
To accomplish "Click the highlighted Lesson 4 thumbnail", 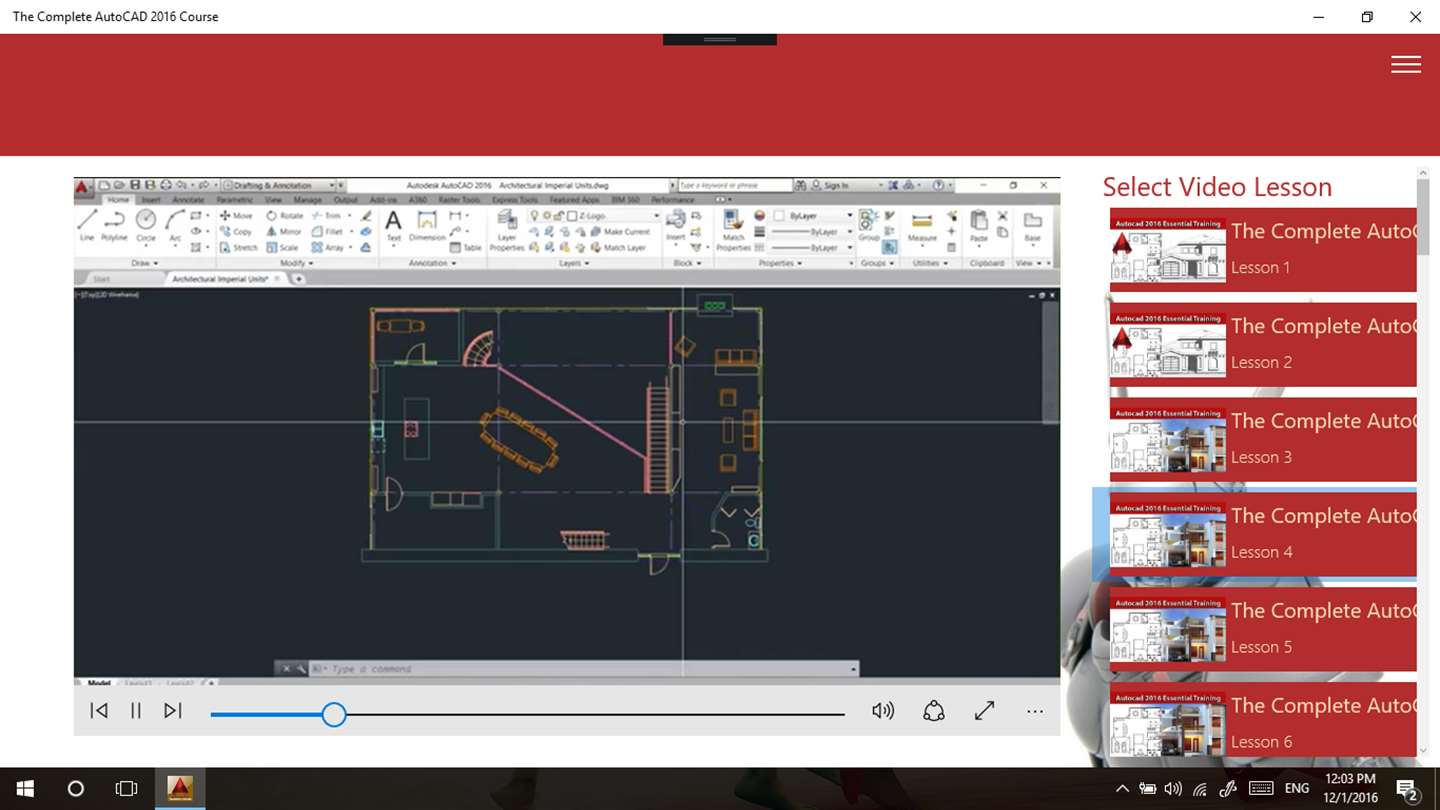I will pyautogui.click(x=1168, y=535).
